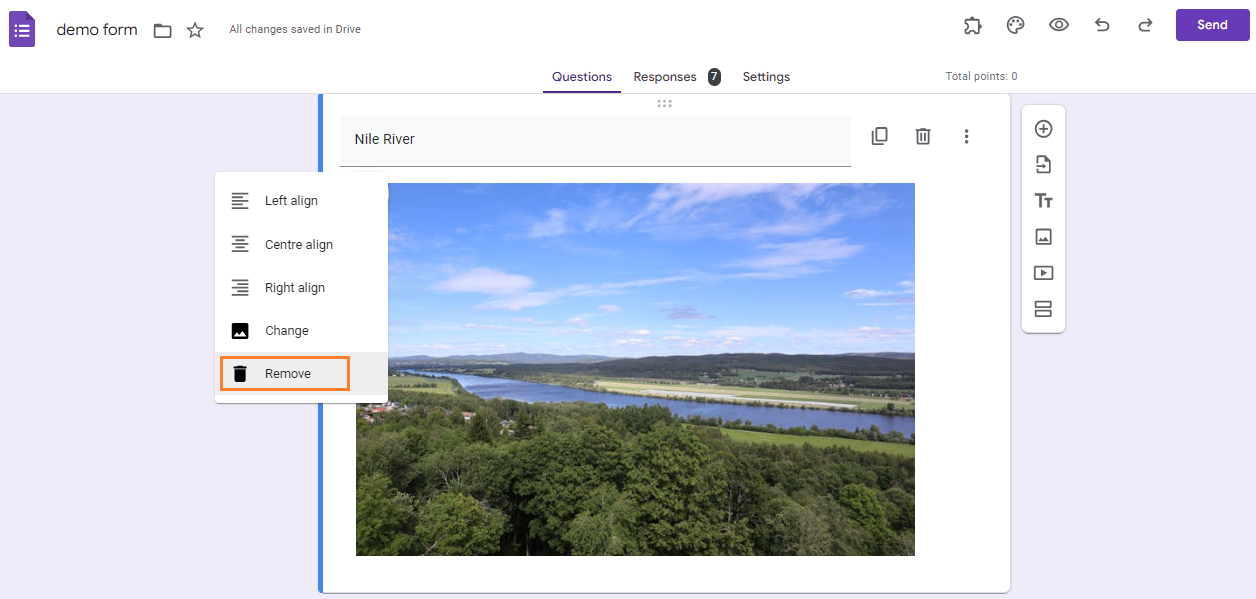
Task: Star the demo form
Action: pyautogui.click(x=195, y=30)
